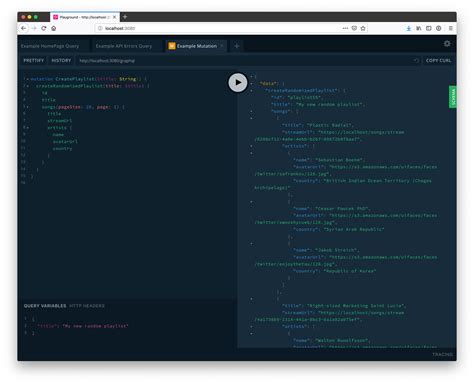The height and width of the screenshot is (384, 474).
Task: Open the green SCHEMA side tab
Action: point(453,97)
